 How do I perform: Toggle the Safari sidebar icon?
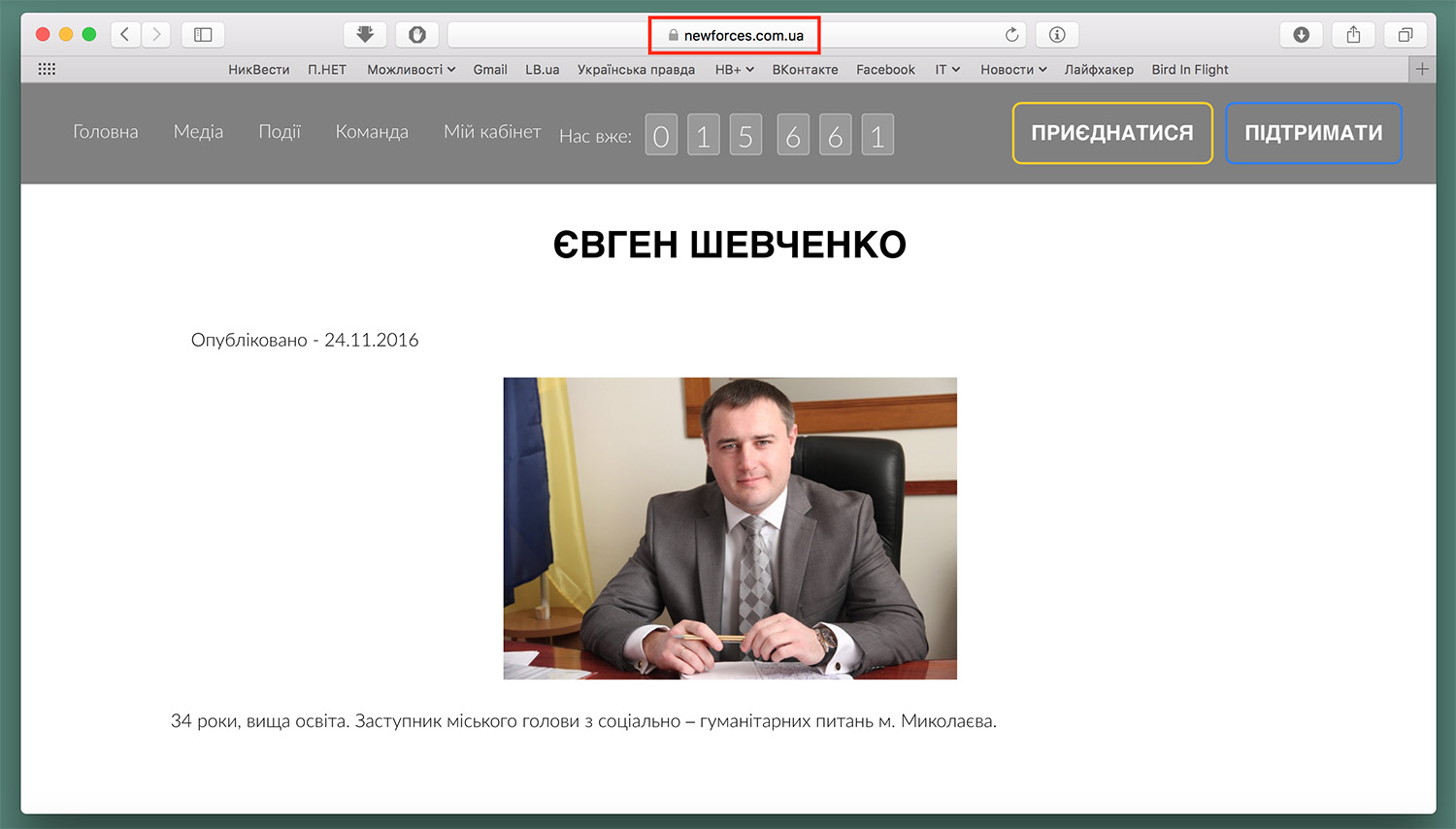(x=203, y=35)
